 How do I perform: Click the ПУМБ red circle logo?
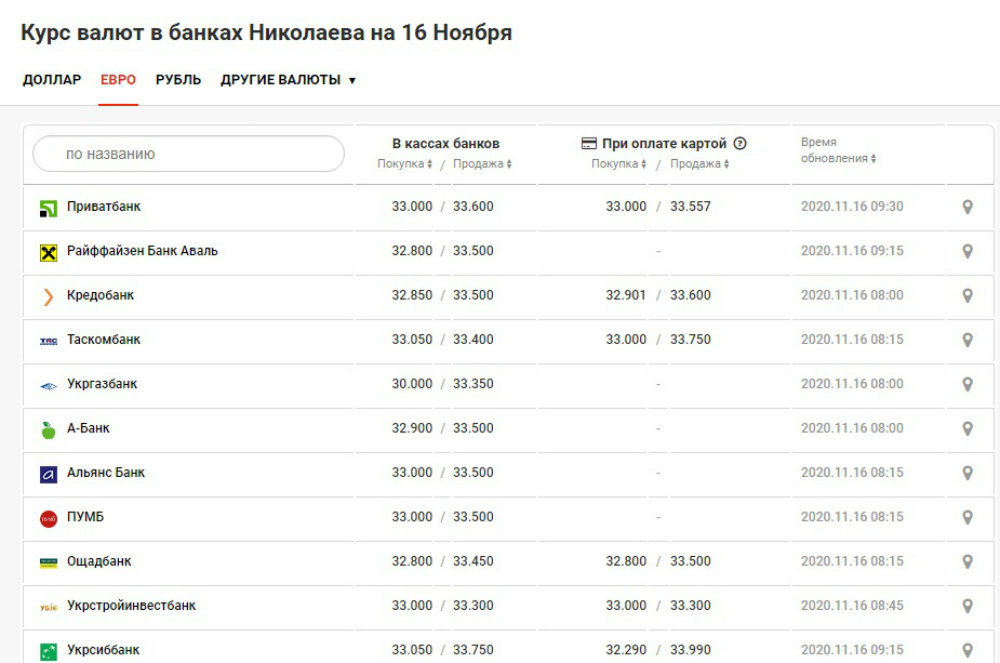(x=48, y=519)
